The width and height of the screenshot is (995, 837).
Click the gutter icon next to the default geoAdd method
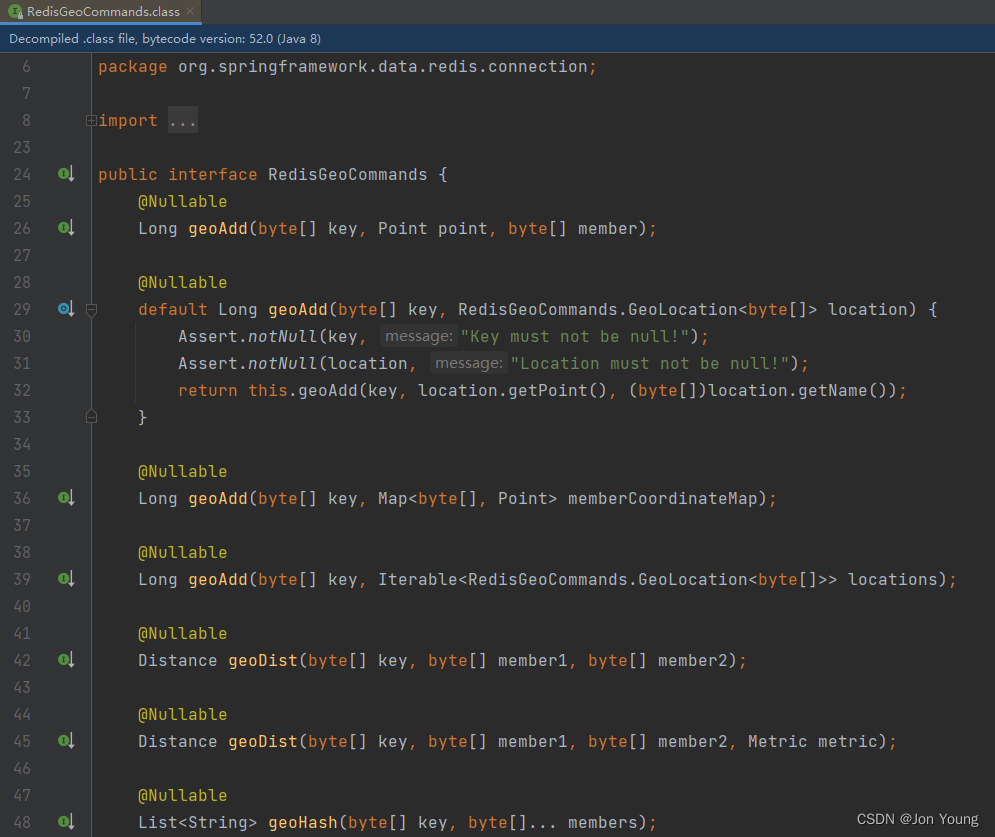62,308
